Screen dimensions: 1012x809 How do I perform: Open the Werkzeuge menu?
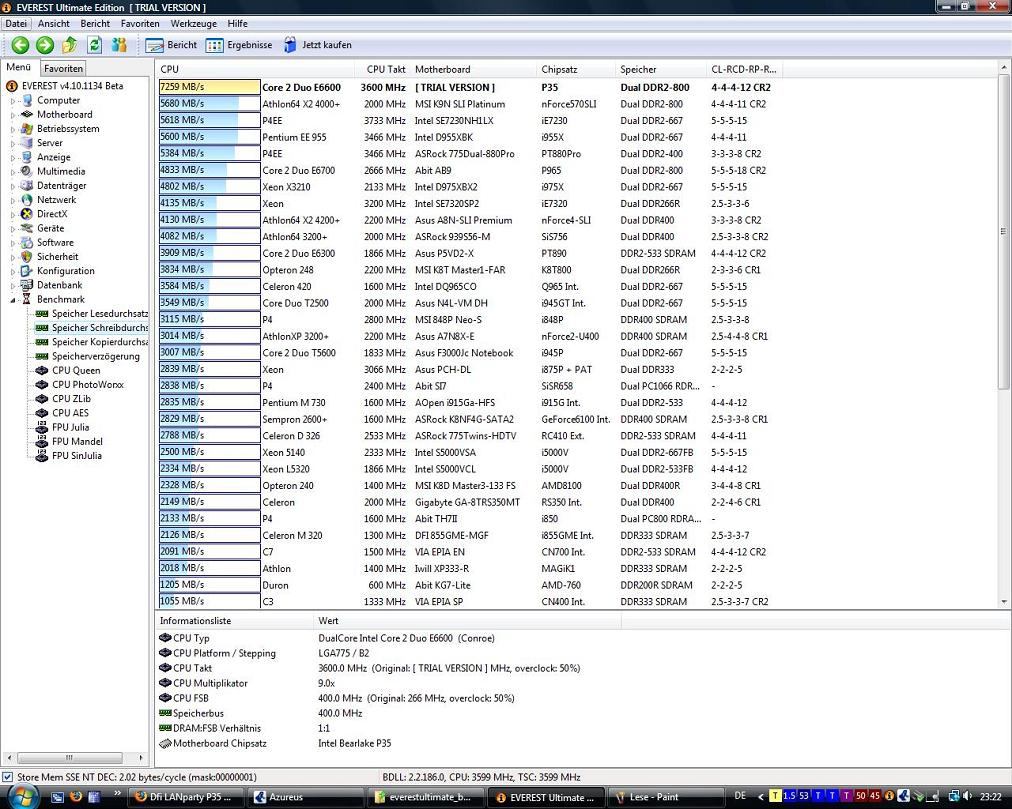click(x=194, y=23)
